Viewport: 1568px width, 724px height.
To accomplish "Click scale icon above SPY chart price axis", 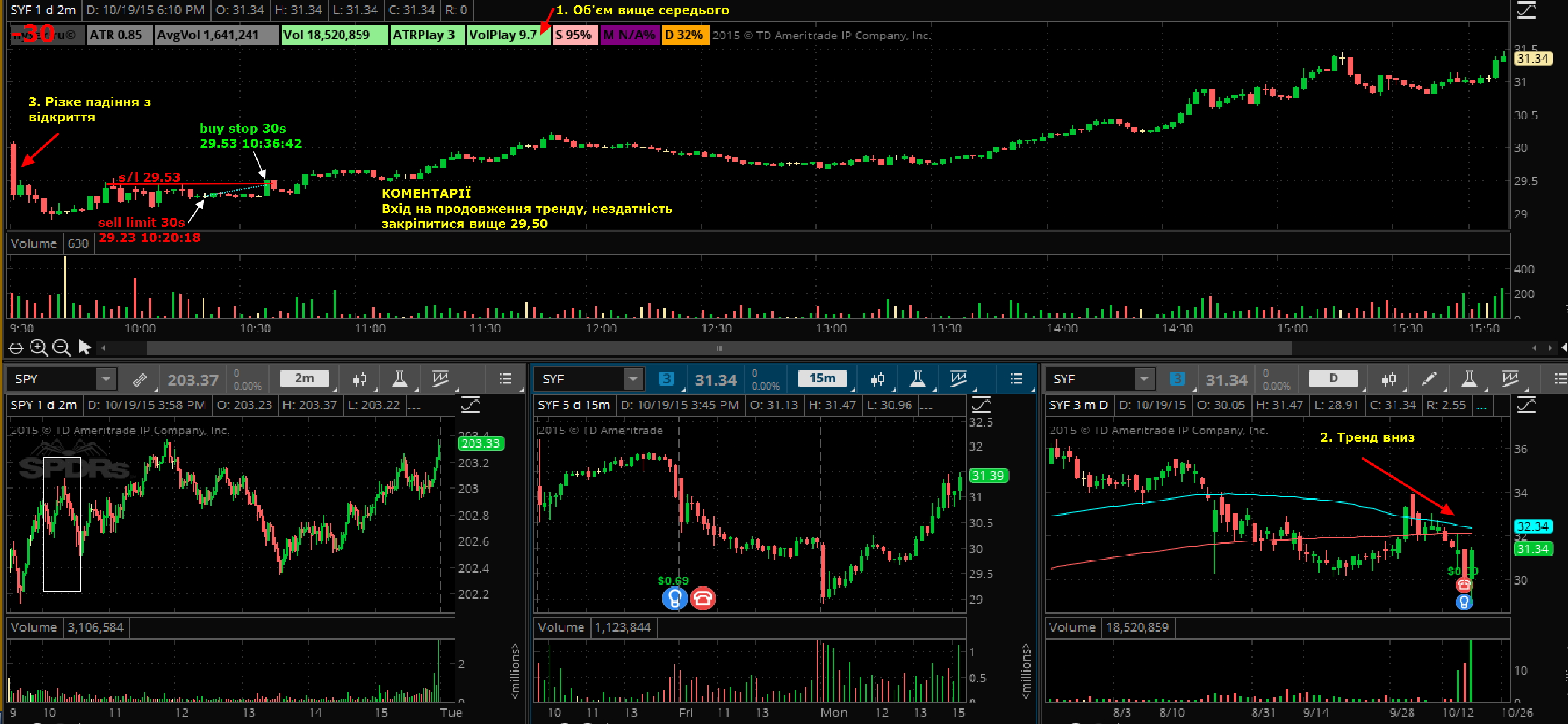I will pyautogui.click(x=470, y=405).
